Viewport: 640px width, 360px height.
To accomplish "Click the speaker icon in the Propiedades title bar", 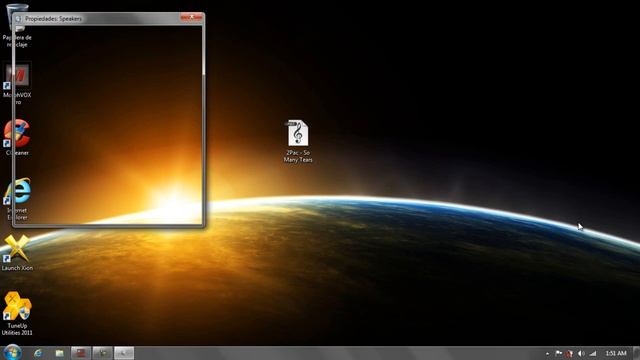I will [18, 19].
